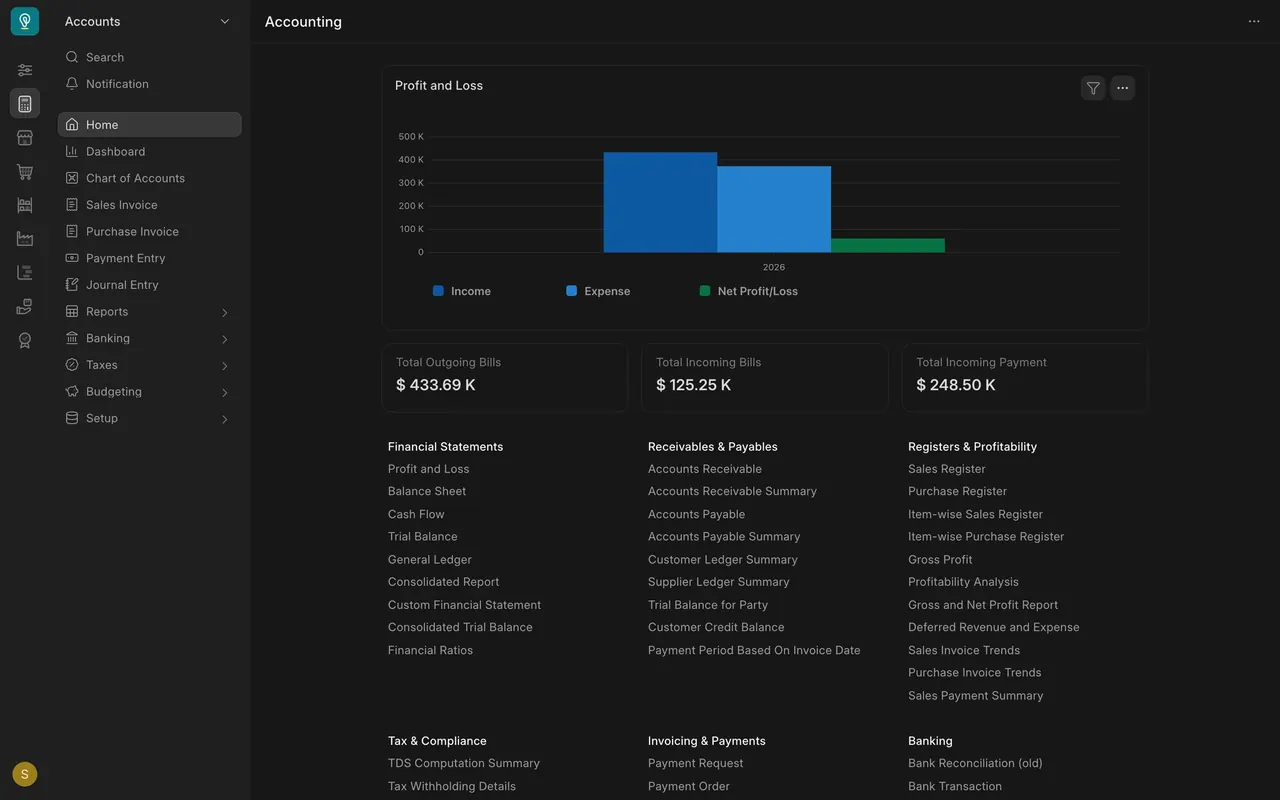Expand the Banking section in the sidebar
The width and height of the screenshot is (1280, 800).
tap(150, 338)
